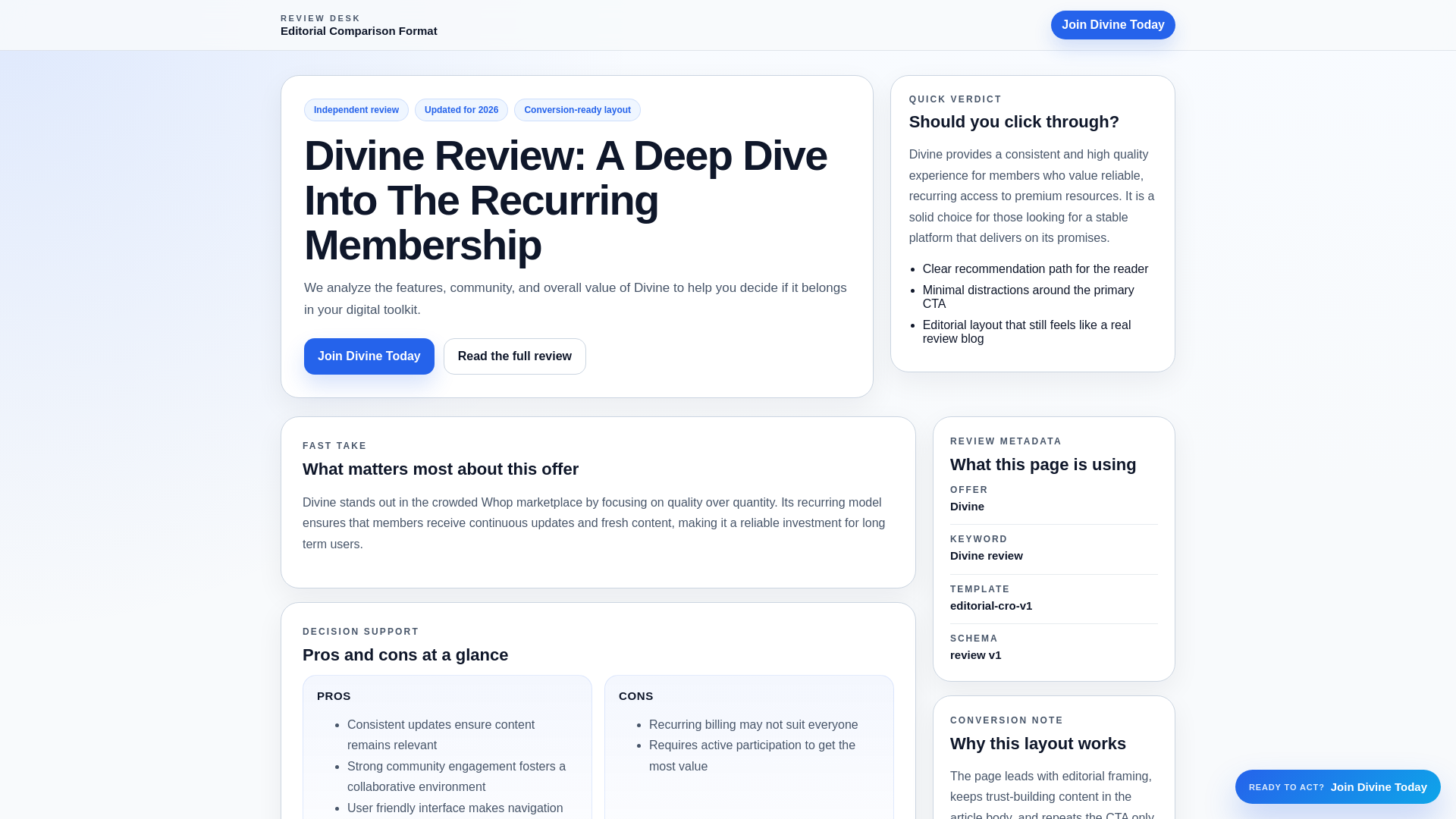The image size is (1456, 819).
Task: Click 'Pros and cons at a glance' heading
Action: pyautogui.click(x=405, y=655)
